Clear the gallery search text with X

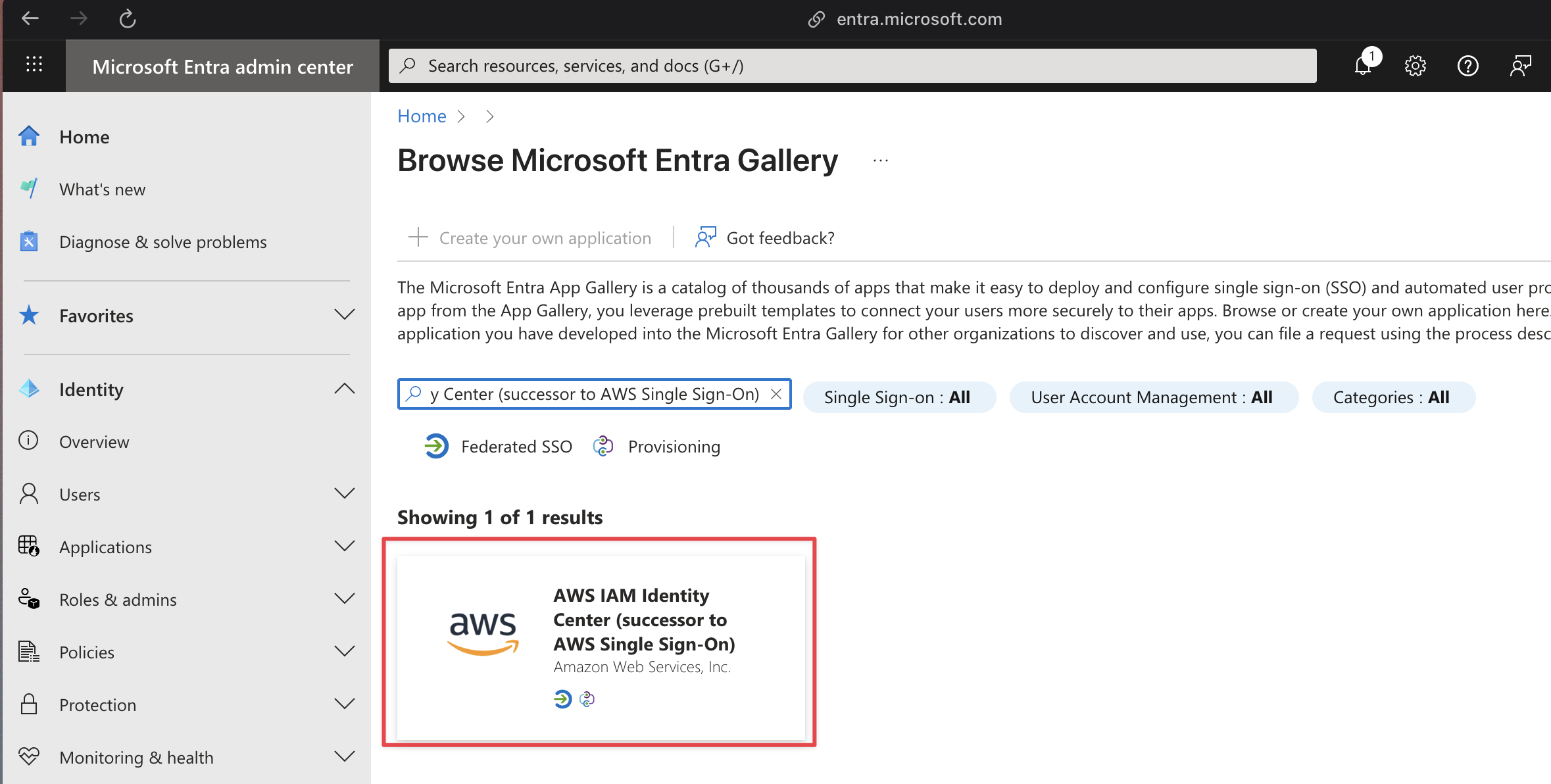[x=776, y=393]
